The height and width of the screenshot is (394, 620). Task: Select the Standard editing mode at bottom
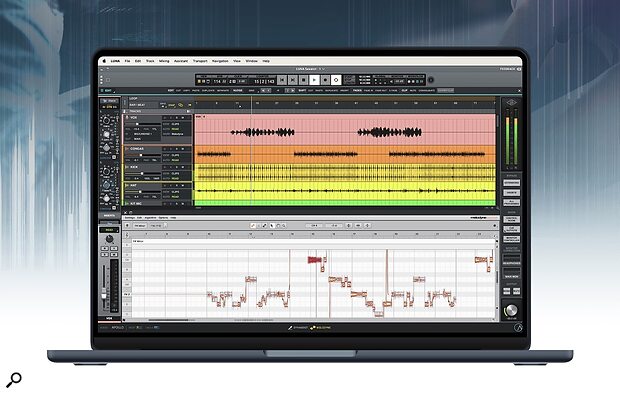(x=297, y=328)
